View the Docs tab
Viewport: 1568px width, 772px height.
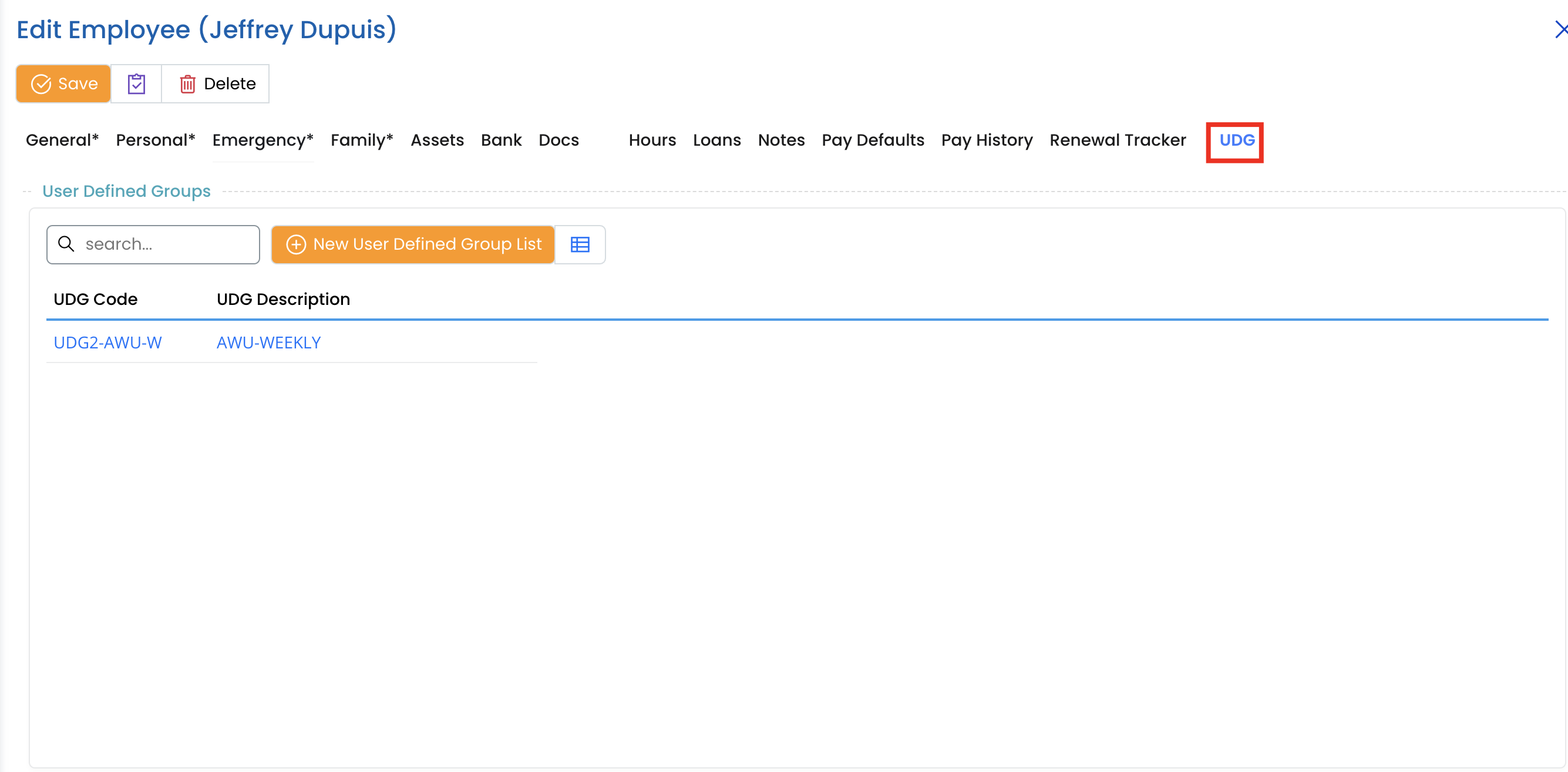(558, 140)
